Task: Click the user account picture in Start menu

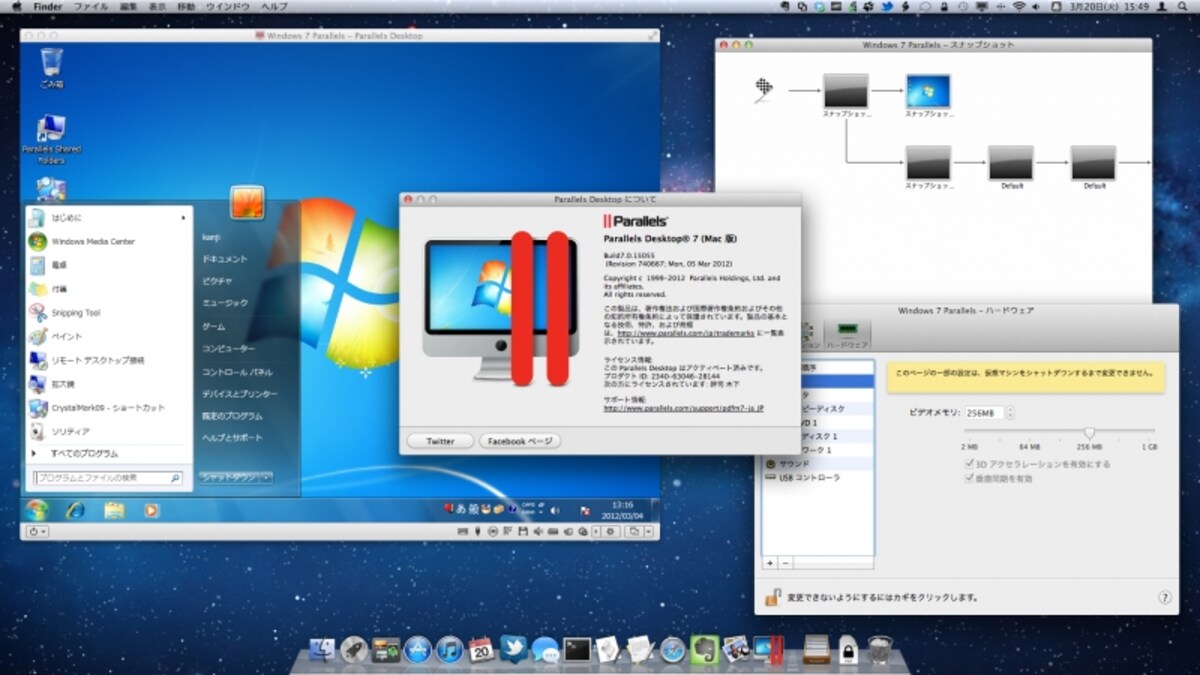Action: 247,202
